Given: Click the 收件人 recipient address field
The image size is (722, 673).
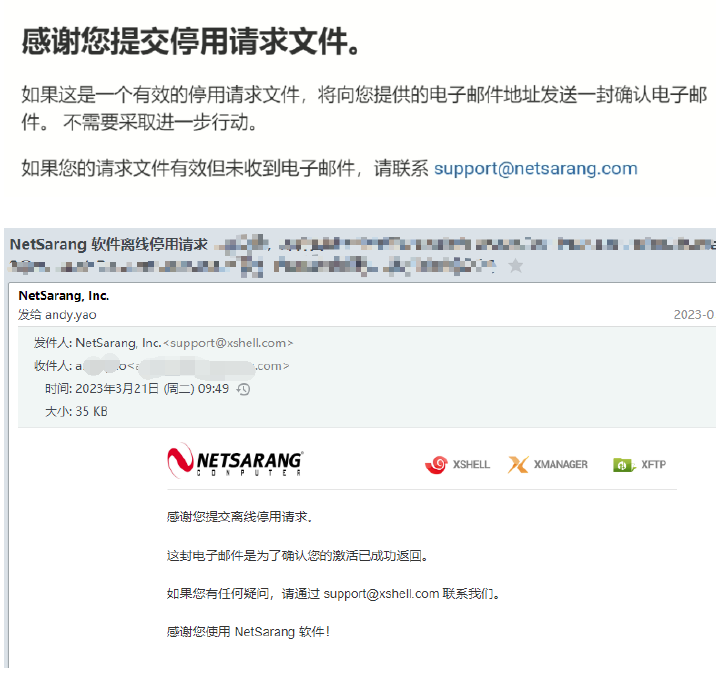Looking at the screenshot, I should (162, 366).
